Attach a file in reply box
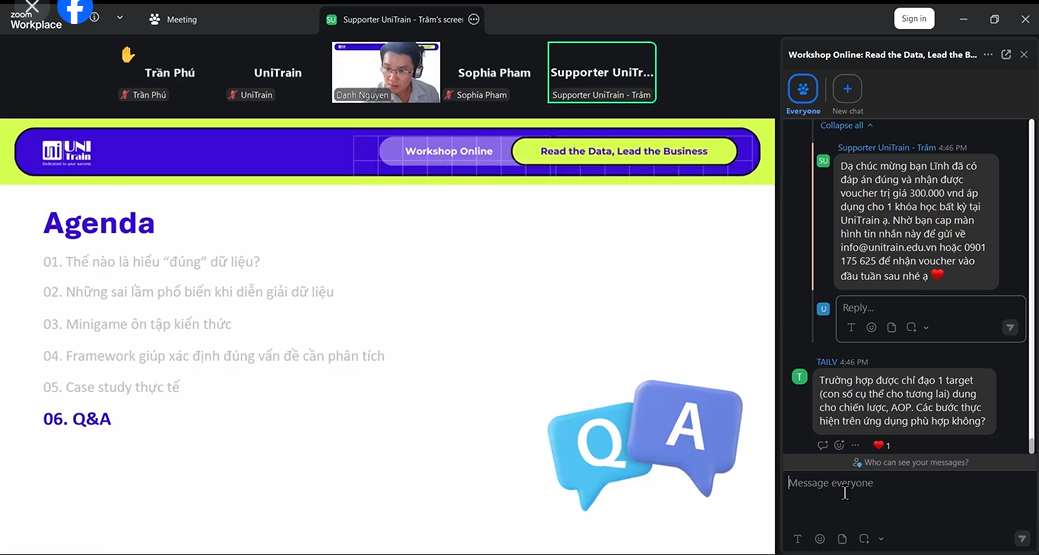This screenshot has height=555, width=1039. click(891, 327)
